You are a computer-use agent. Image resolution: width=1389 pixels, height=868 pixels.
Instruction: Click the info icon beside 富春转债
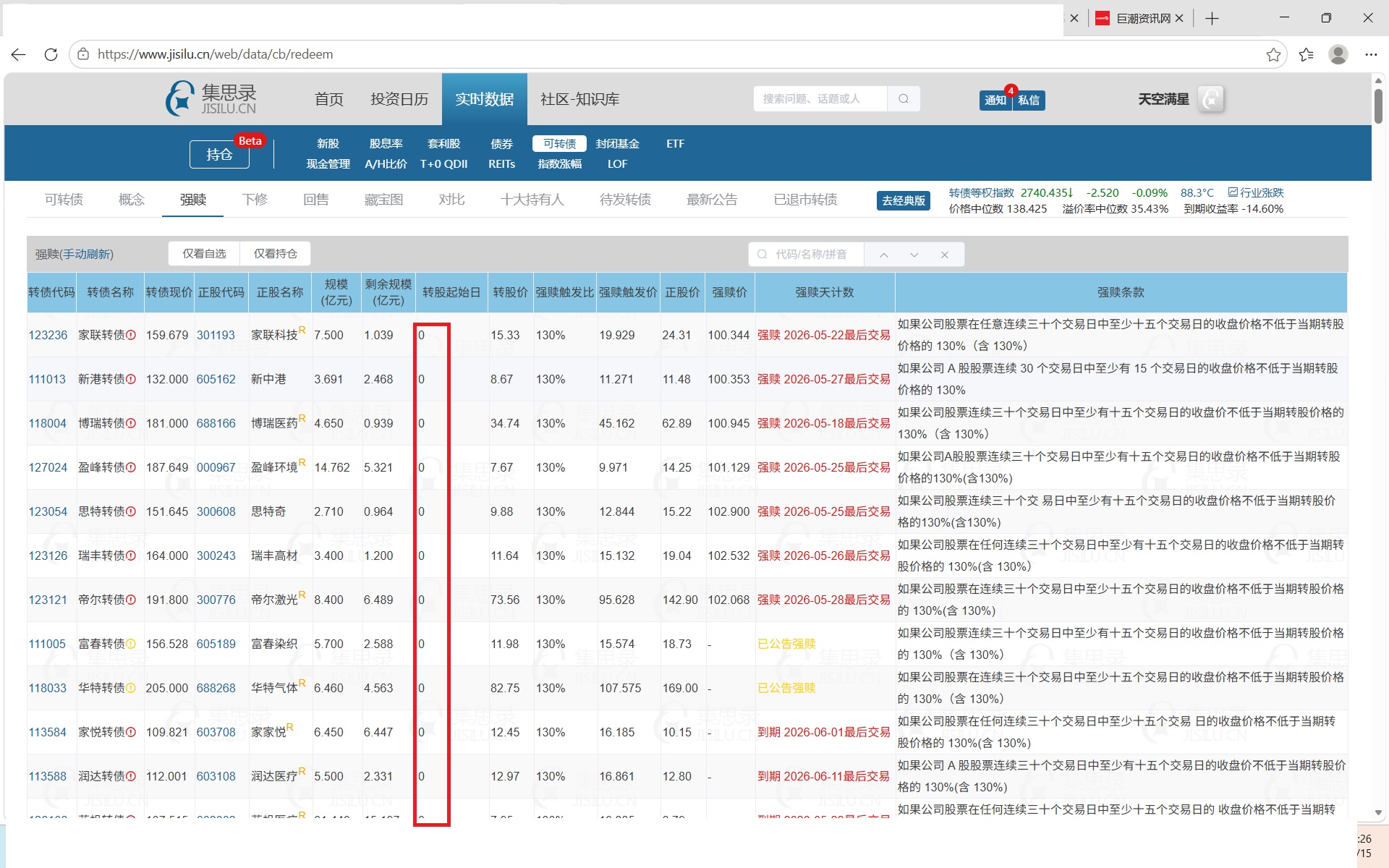(x=131, y=644)
